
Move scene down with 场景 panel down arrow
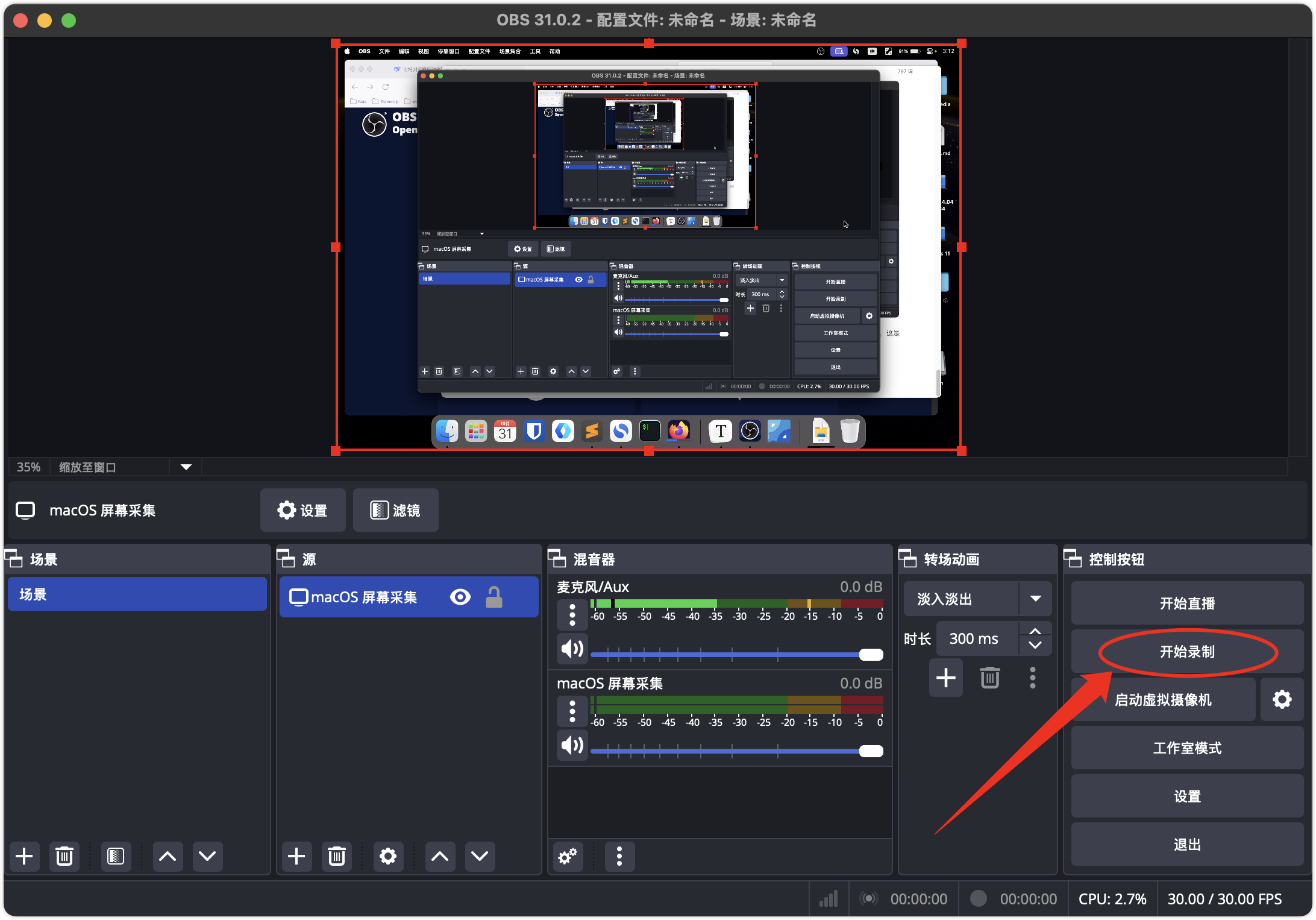(x=207, y=856)
